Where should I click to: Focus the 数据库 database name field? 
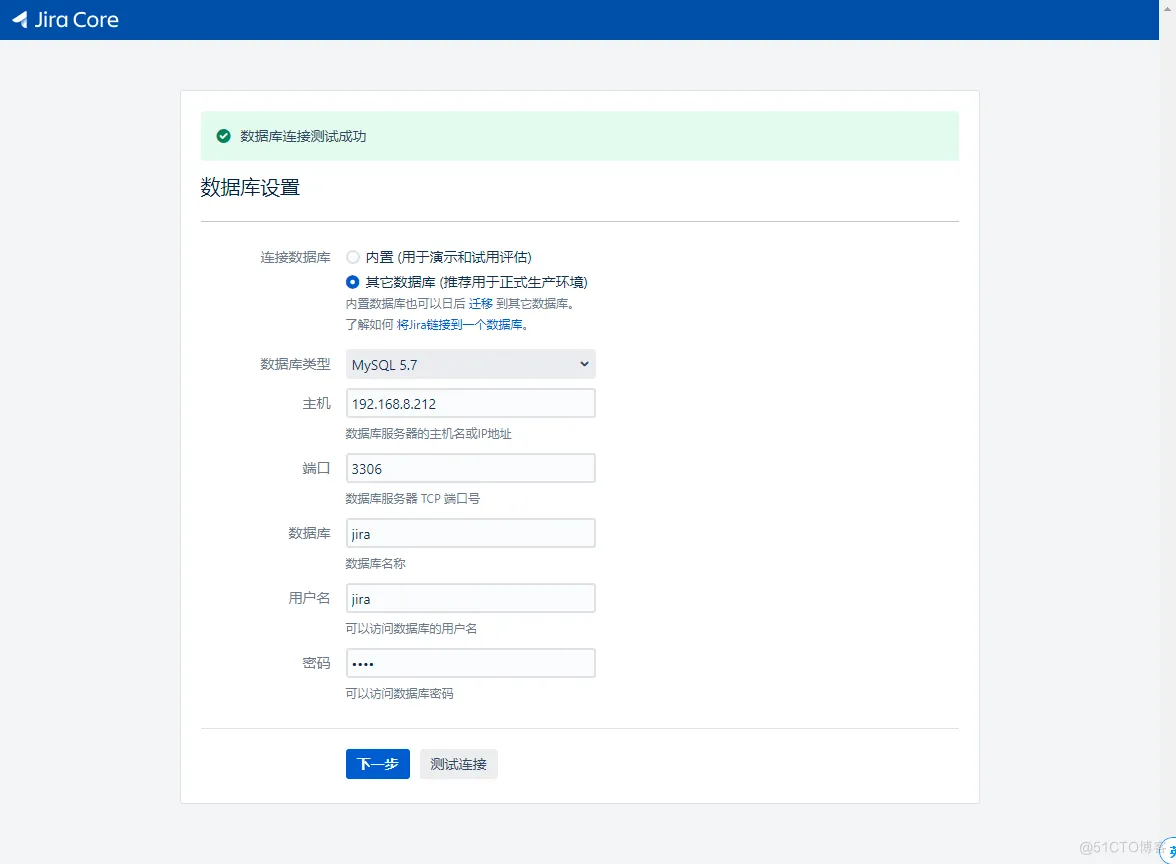pyautogui.click(x=470, y=533)
